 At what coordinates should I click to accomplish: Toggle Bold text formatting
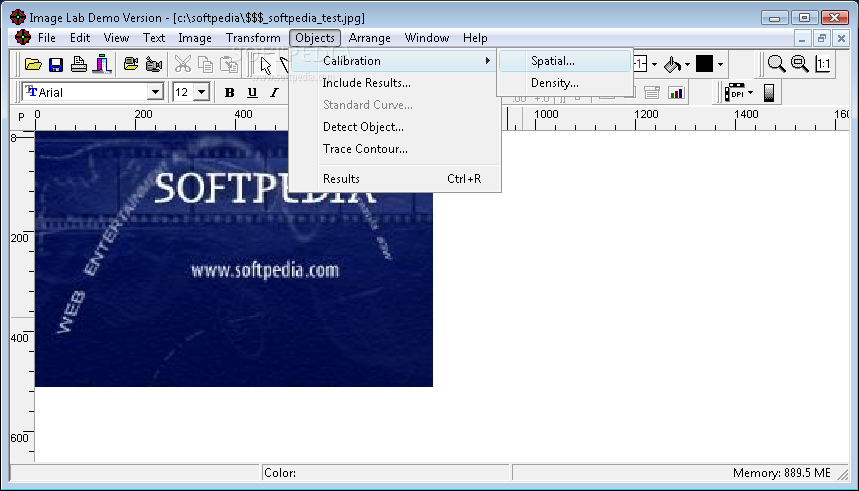230,93
